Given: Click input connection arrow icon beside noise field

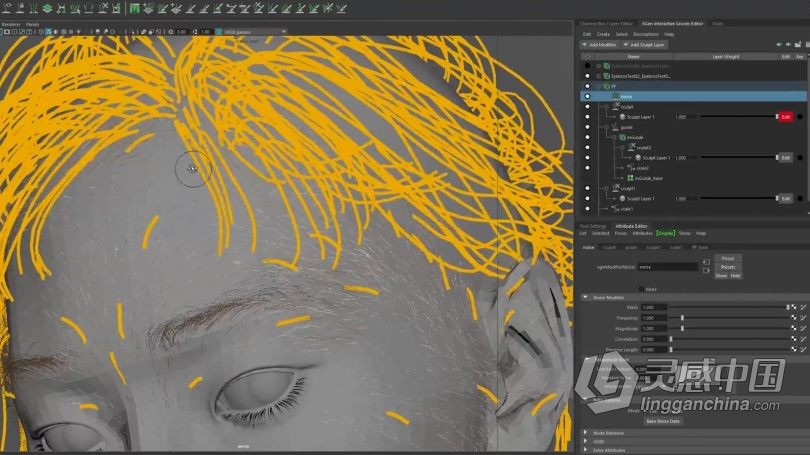Looking at the screenshot, I should pyautogui.click(x=706, y=262).
